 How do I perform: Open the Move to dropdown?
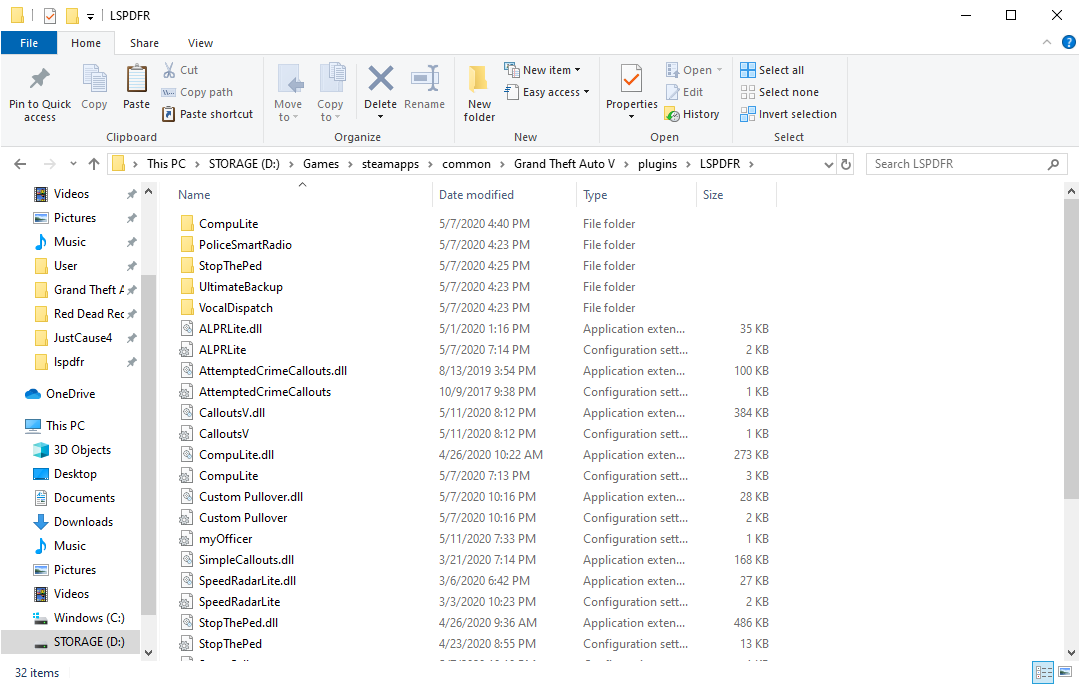288,110
